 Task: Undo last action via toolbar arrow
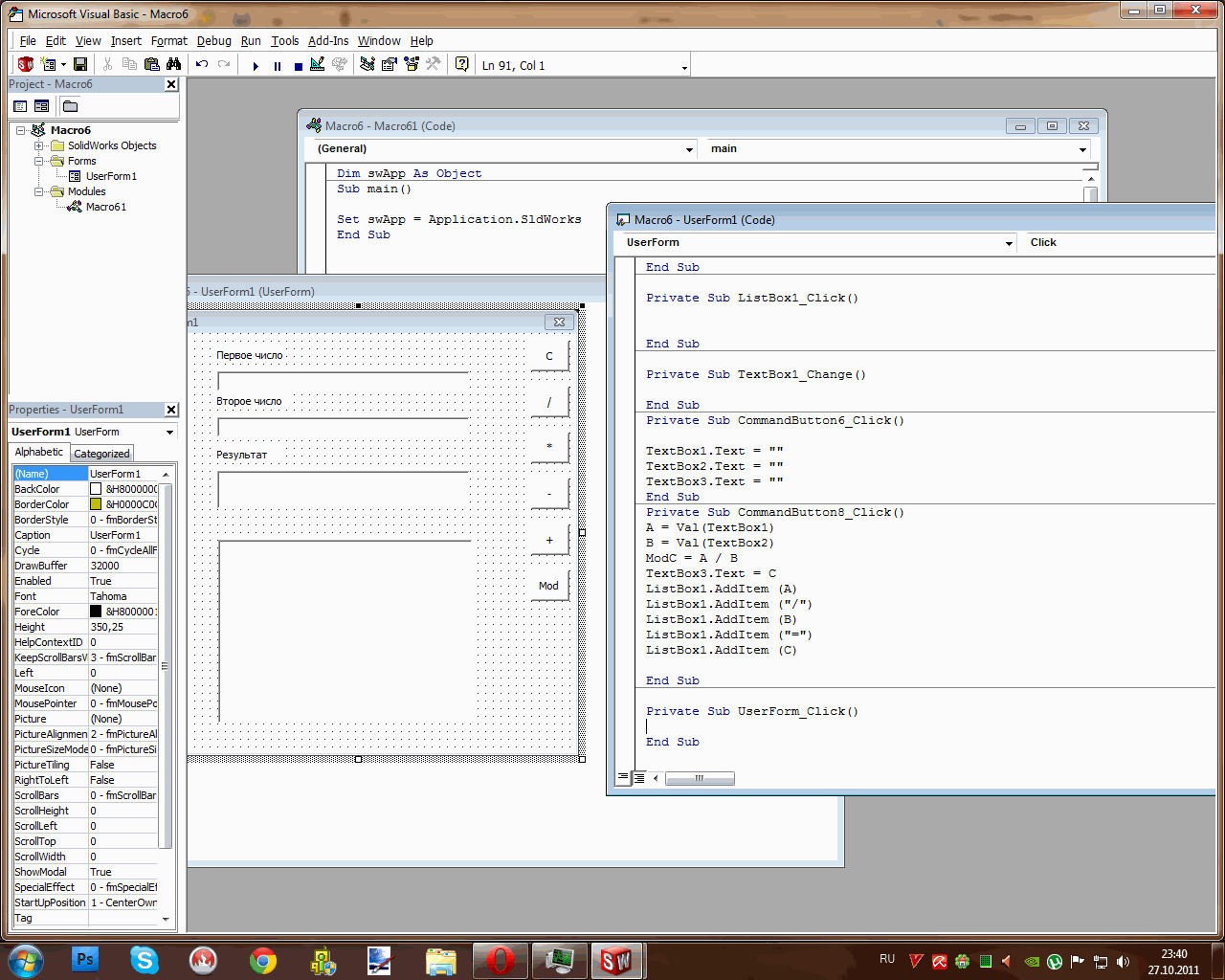coord(202,65)
